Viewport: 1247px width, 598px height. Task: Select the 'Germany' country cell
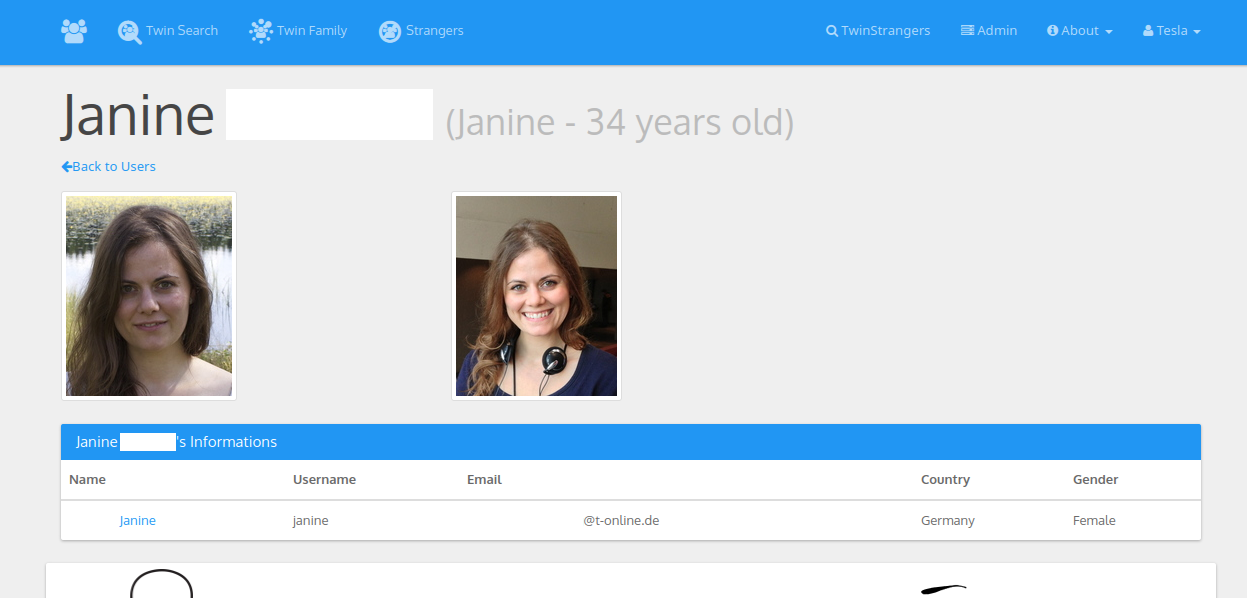(948, 521)
